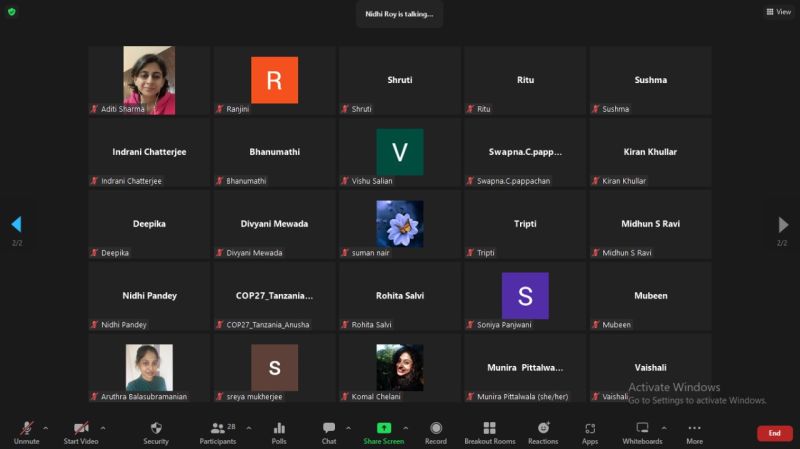Viewport: 800px width, 449px height.
Task: Go to next page of participants
Action: [783, 224]
